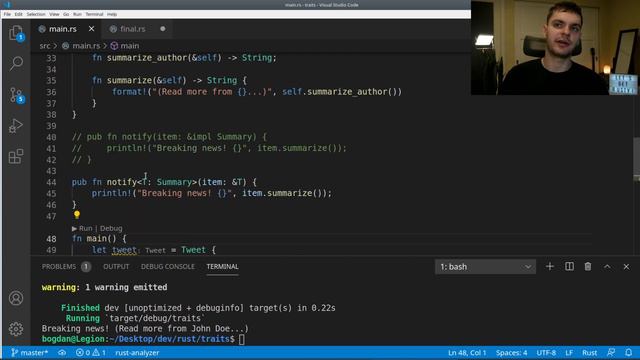
Task: Maximize terminal panel with up chevron
Action: [x=607, y=267]
